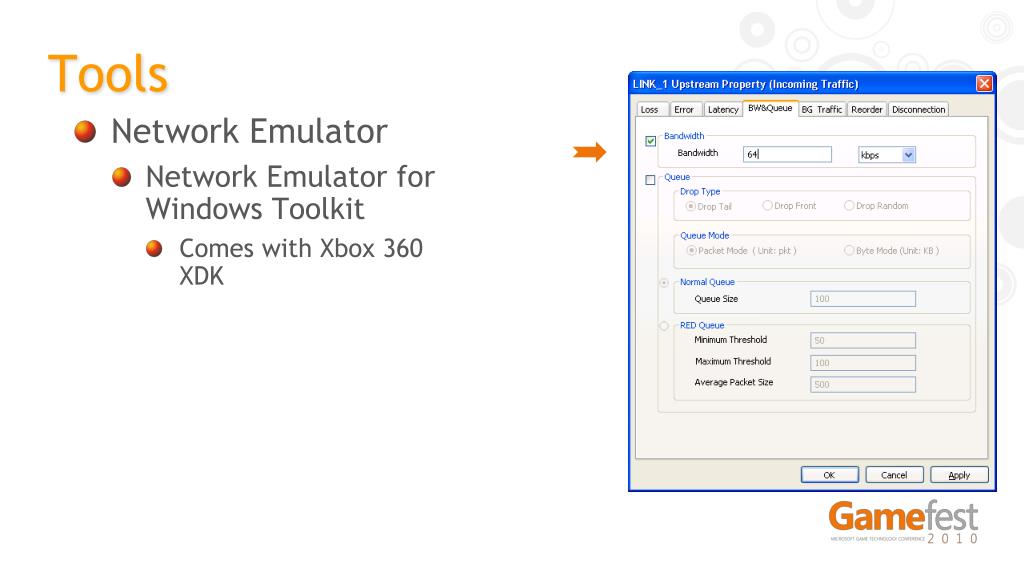Click the Queue Size input field
The width and height of the screenshot is (1024, 576).
click(863, 299)
